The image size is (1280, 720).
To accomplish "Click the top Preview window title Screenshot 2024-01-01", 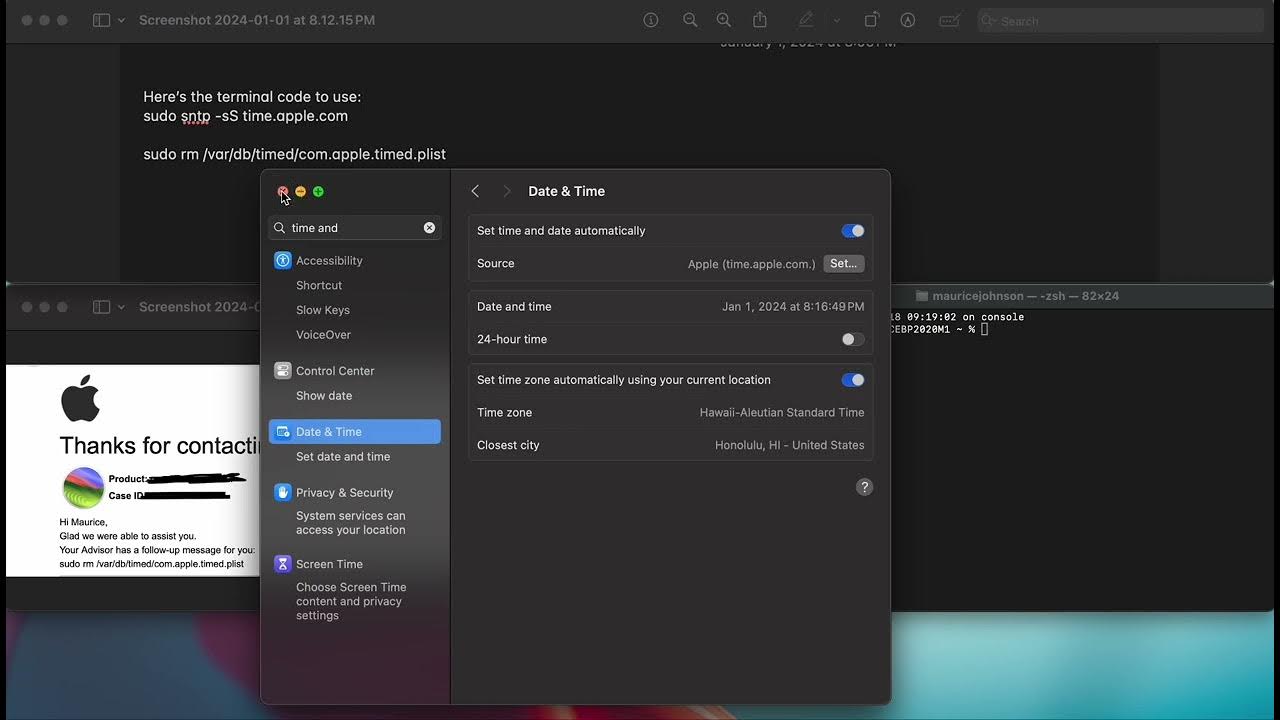I will pyautogui.click(x=257, y=20).
